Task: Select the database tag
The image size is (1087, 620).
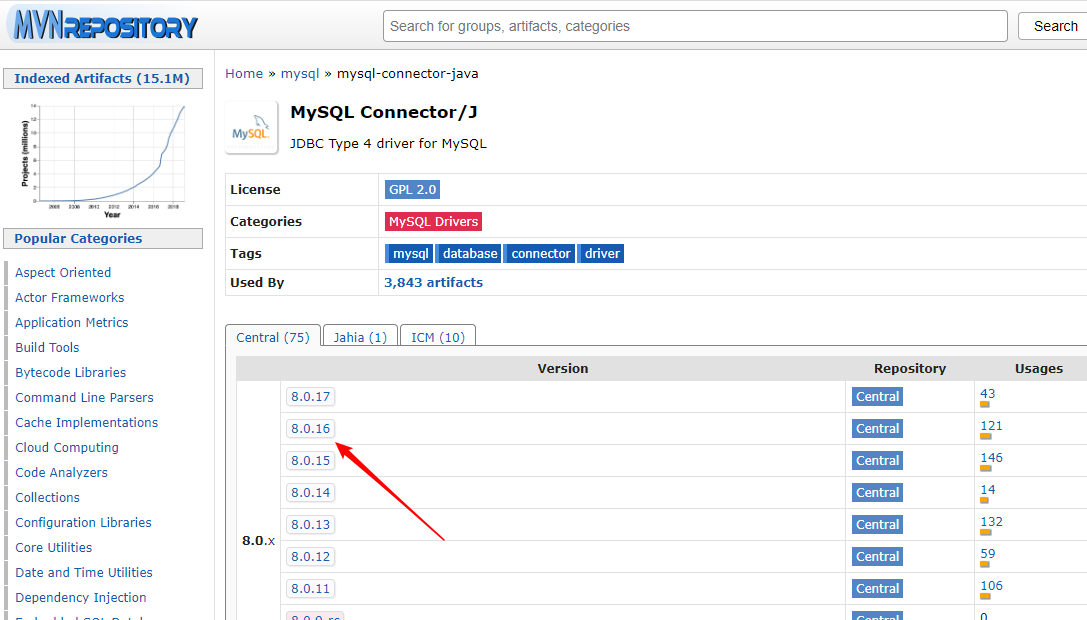Action: (x=469, y=253)
